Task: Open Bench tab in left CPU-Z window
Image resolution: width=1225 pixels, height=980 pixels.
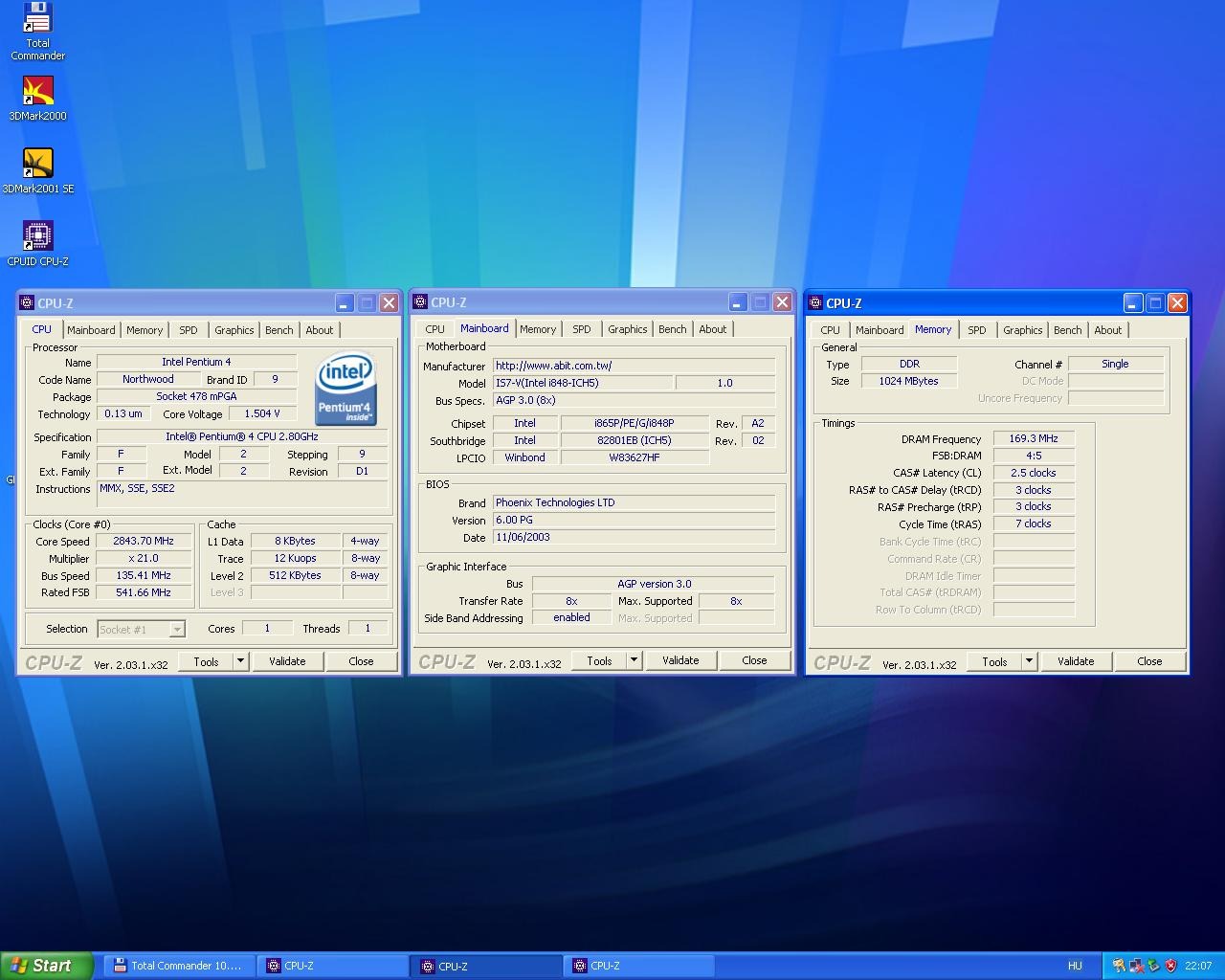Action: [279, 330]
